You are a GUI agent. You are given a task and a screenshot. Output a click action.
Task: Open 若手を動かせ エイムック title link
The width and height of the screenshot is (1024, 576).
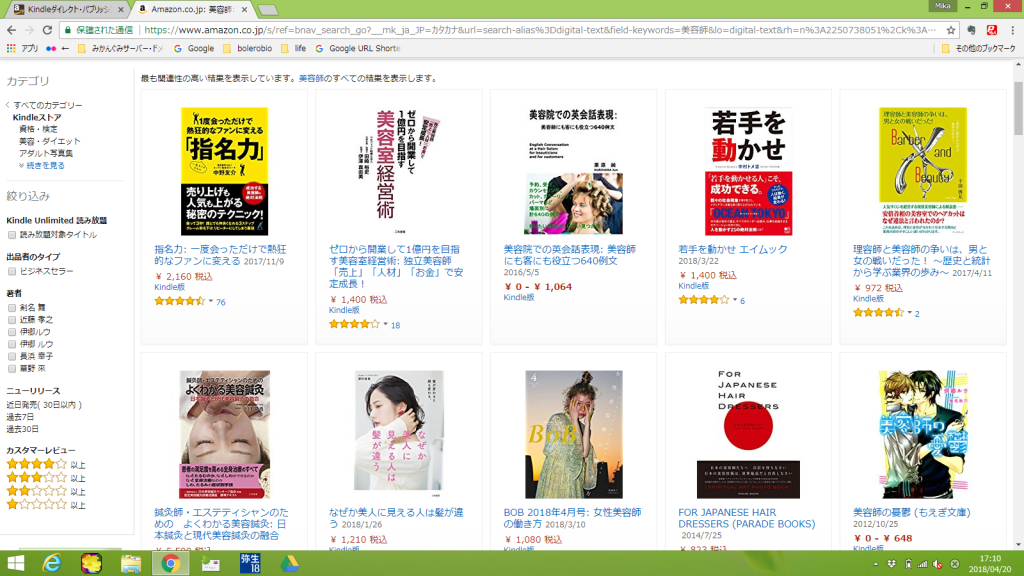[733, 249]
